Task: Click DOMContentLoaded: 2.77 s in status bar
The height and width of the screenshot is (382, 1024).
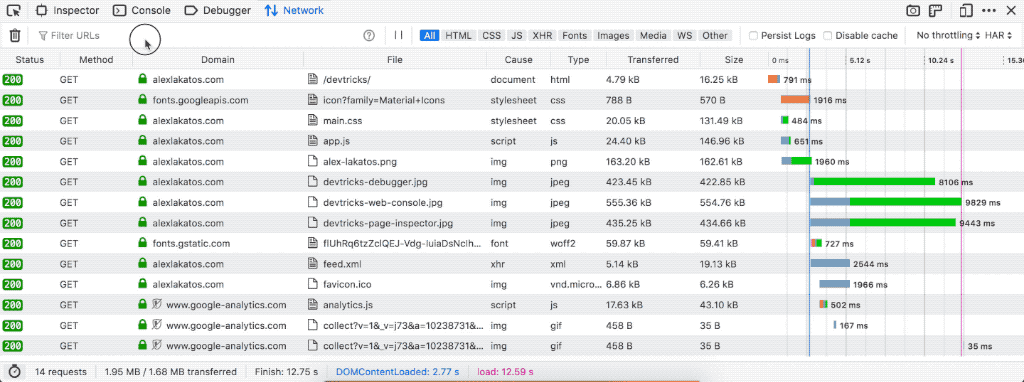Action: (398, 372)
